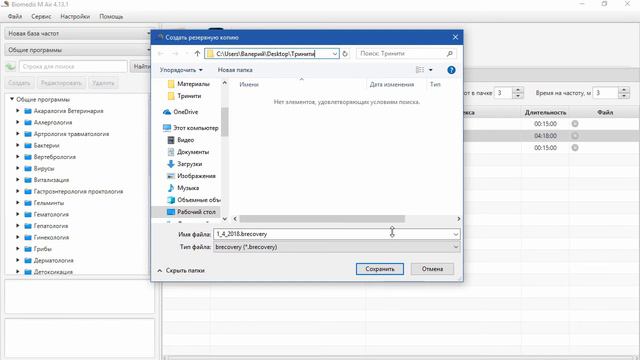
Task: Expand the Аллергология tree node
Action: click(x=18, y=122)
